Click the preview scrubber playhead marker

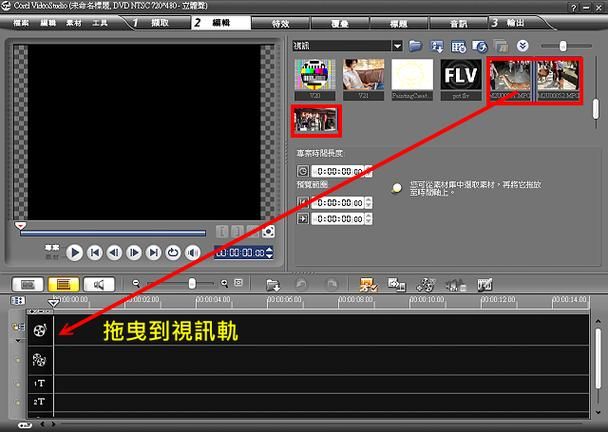click(20, 226)
